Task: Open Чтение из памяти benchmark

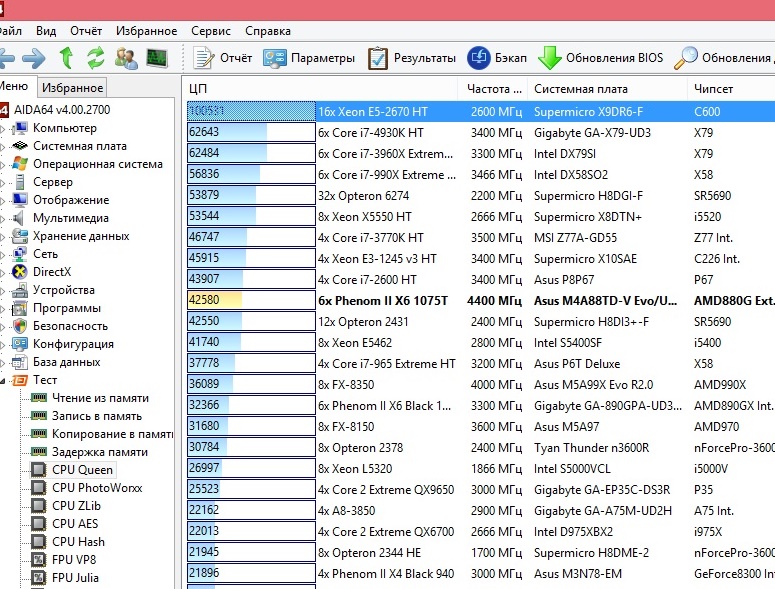Action: coord(100,398)
